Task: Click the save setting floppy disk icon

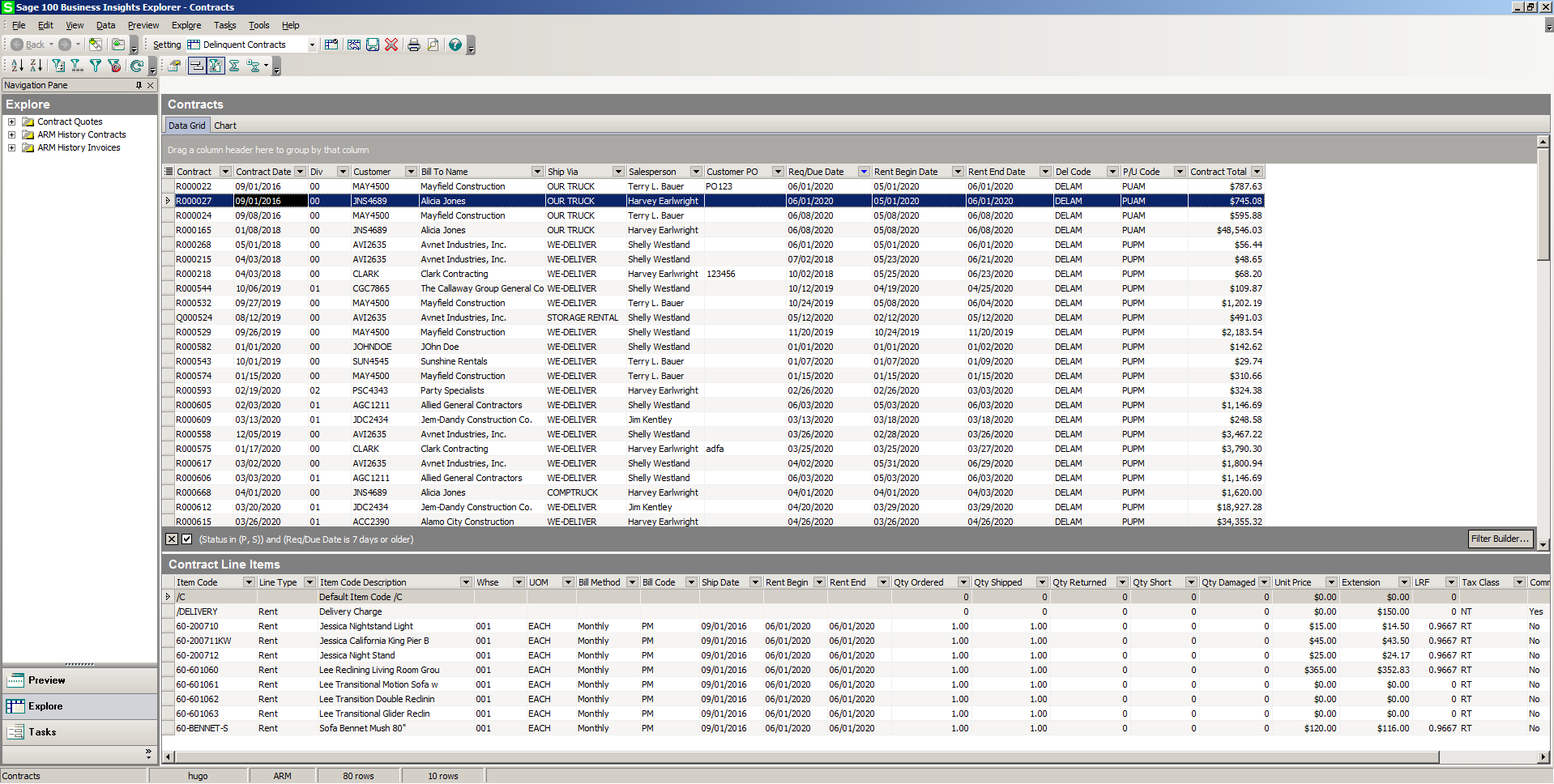Action: (373, 45)
